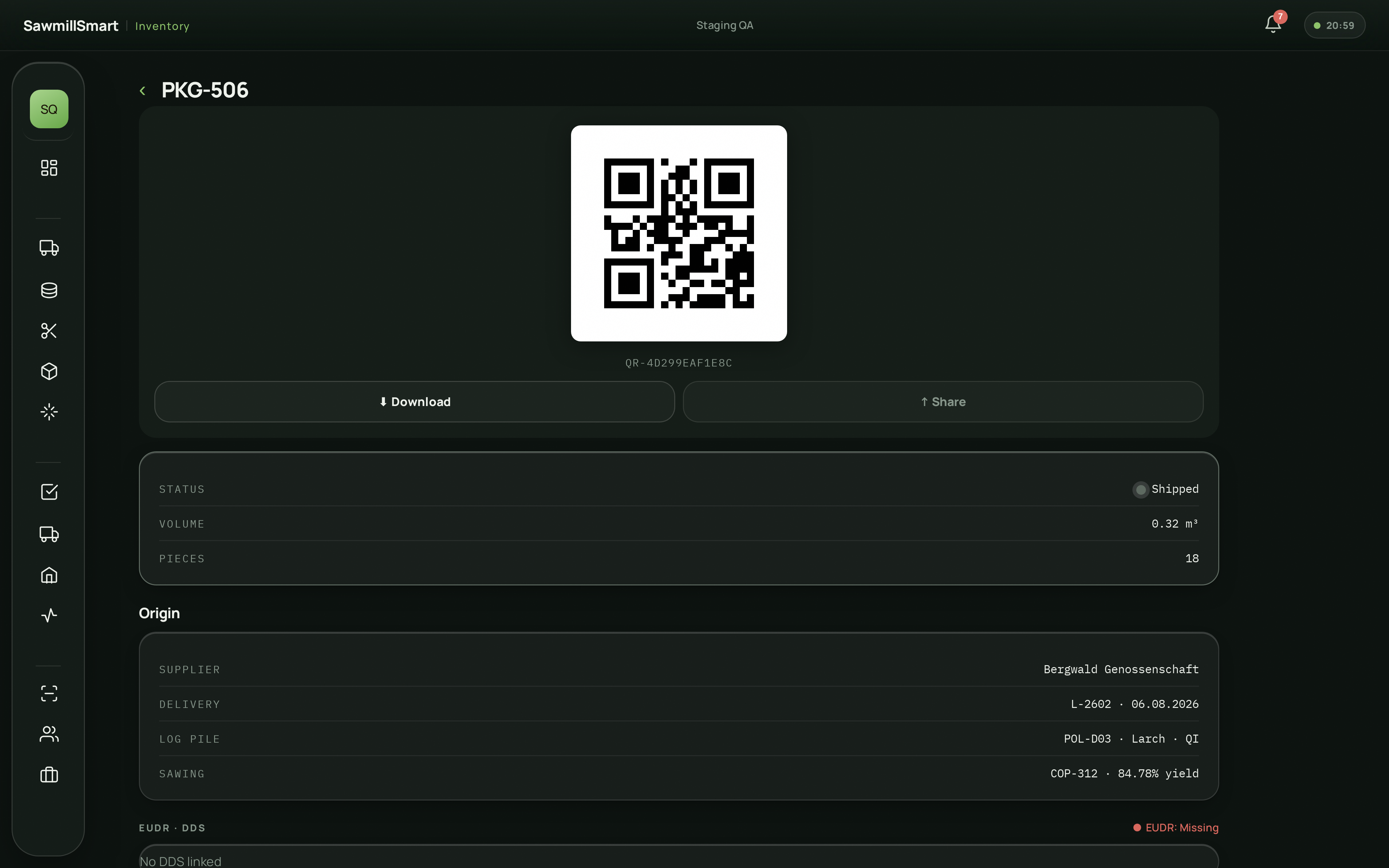
Task: Click delivery L-2602 · 06.08.2026
Action: [1135, 704]
